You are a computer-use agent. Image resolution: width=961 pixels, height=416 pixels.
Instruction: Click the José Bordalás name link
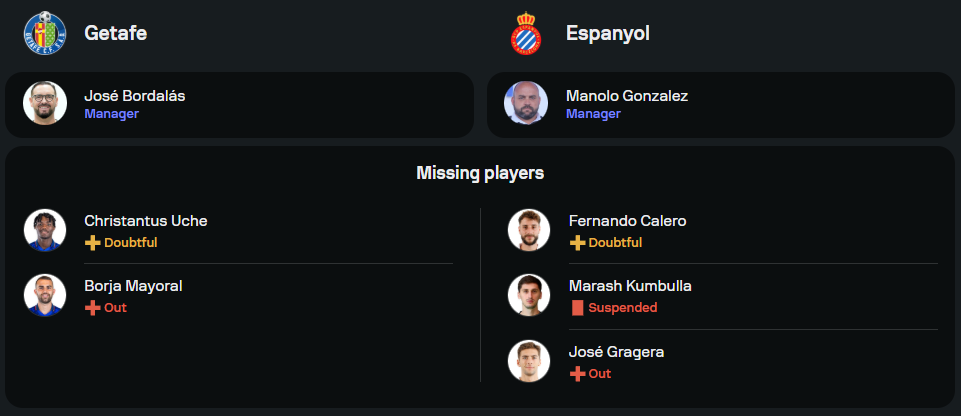pos(134,96)
